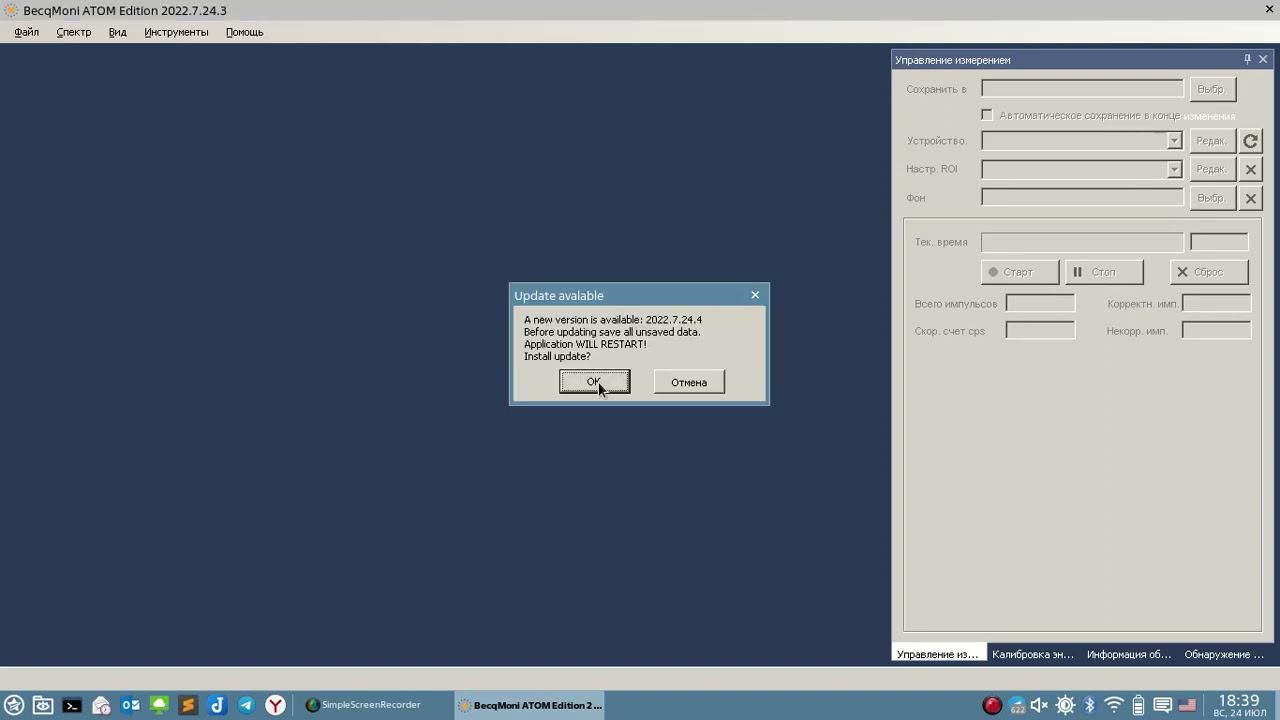Click the Всего импульсов field
Screen dimensions: 1280x720
(x=1040, y=303)
